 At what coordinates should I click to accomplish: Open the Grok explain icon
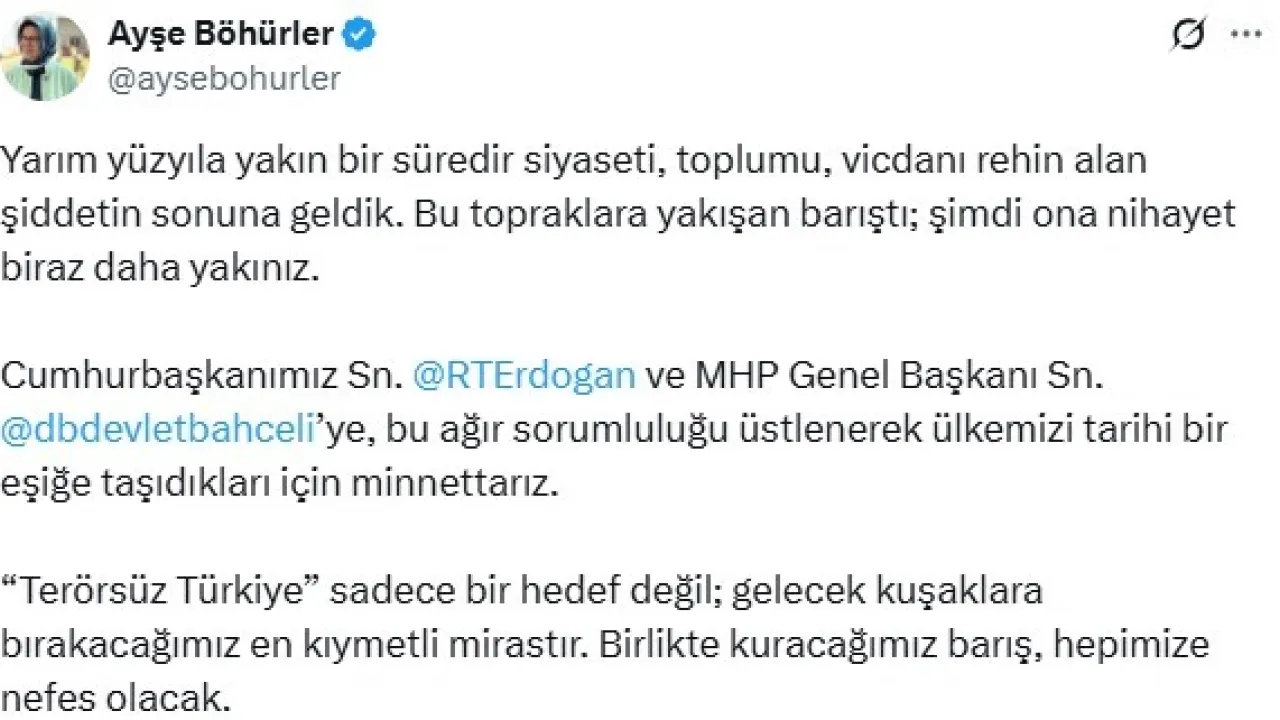1187,36
